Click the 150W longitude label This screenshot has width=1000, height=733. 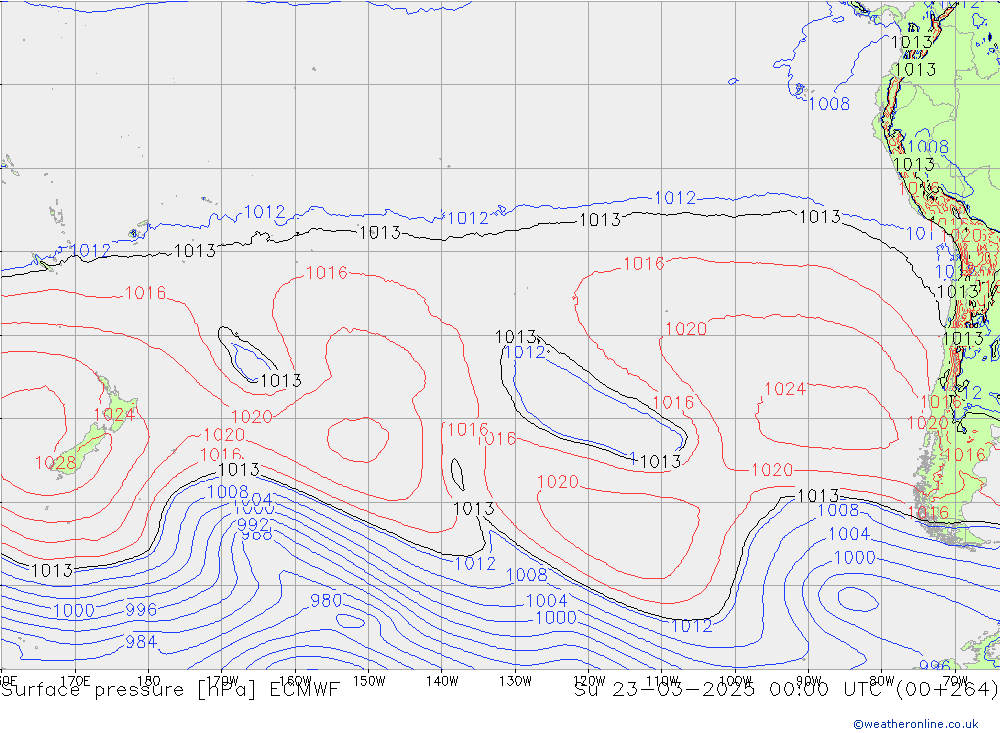pyautogui.click(x=369, y=681)
